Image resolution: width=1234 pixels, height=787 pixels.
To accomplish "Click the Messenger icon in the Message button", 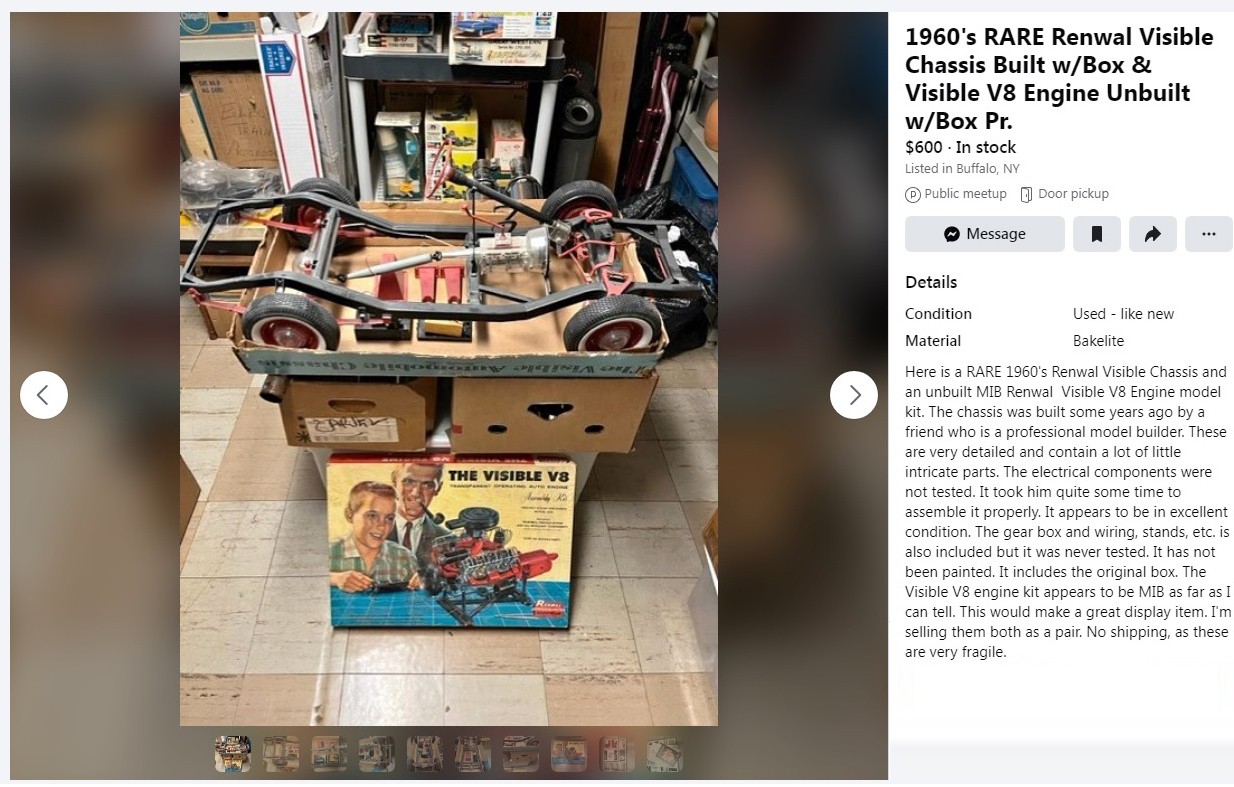I will pos(952,234).
